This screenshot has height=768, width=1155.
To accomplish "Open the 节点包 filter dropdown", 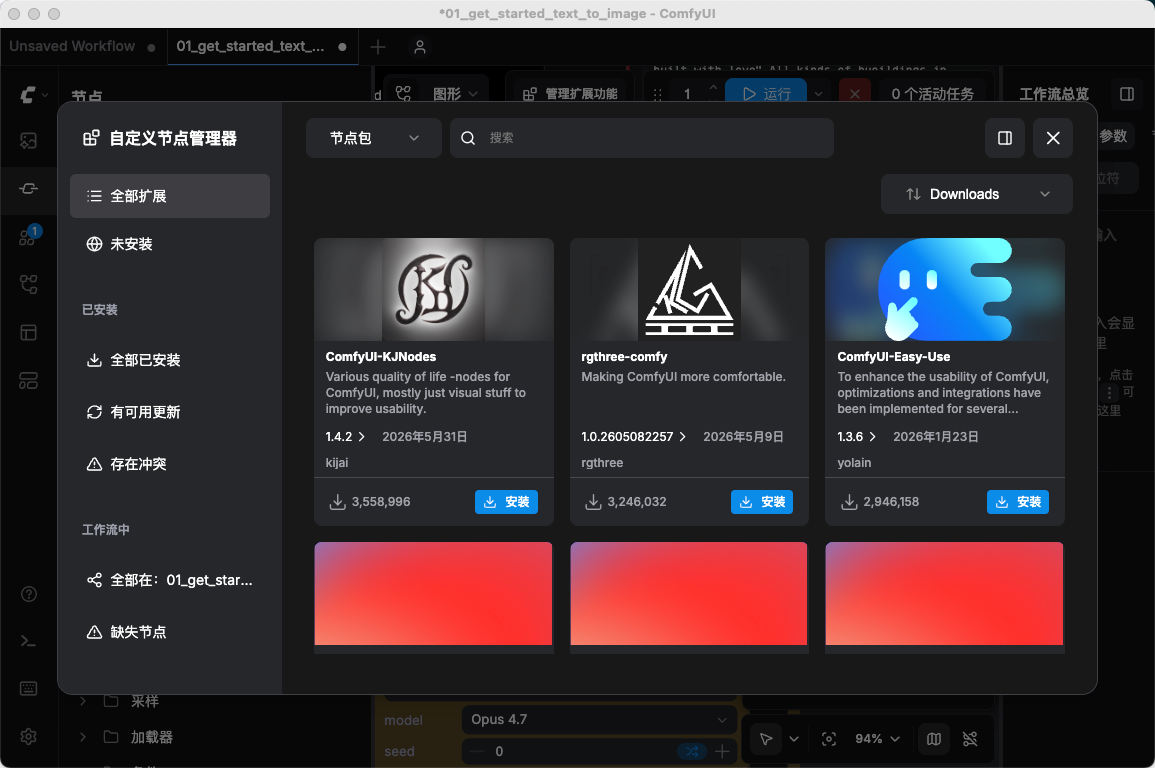I will point(373,138).
